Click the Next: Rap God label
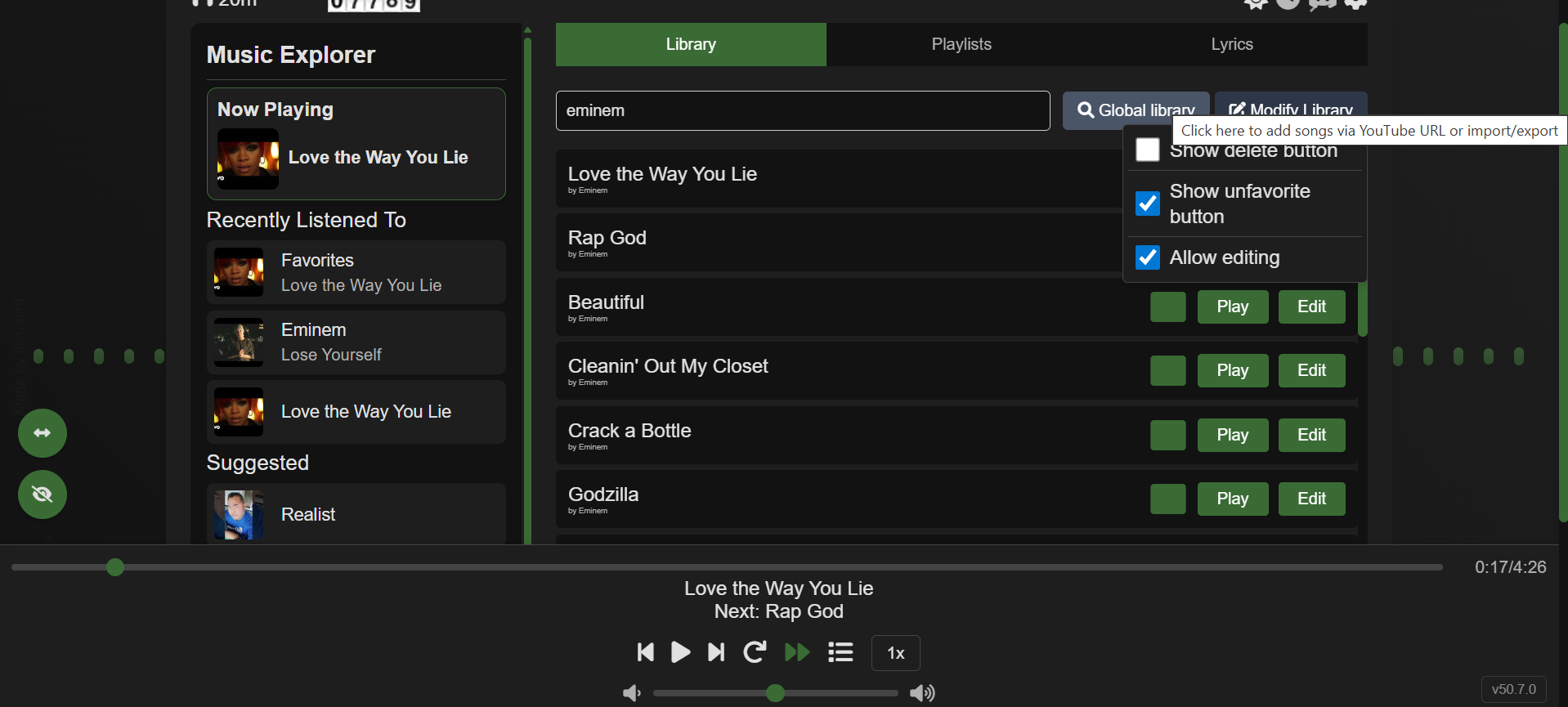This screenshot has width=1568, height=707. pyautogui.click(x=778, y=611)
